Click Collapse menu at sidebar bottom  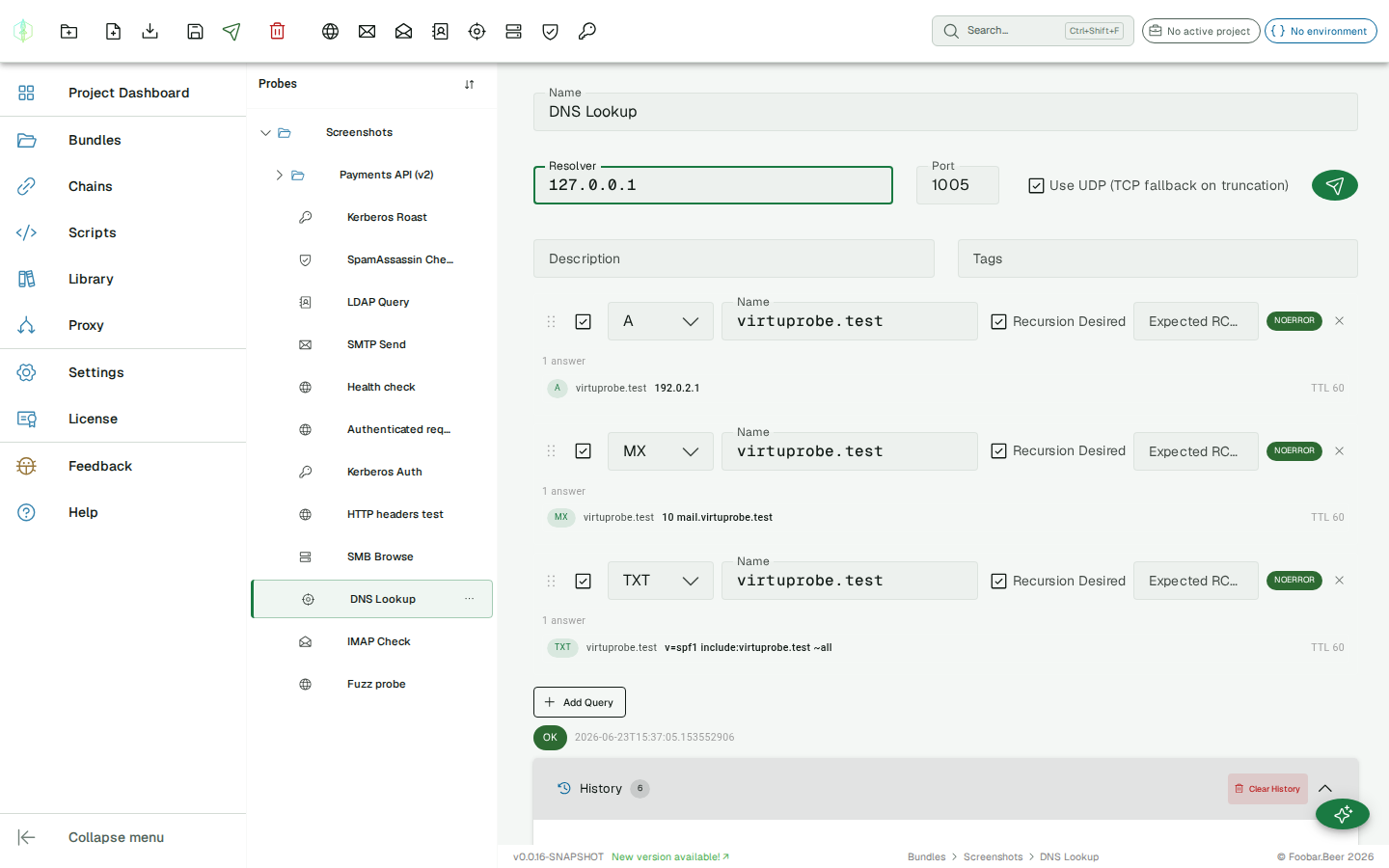tap(123, 837)
